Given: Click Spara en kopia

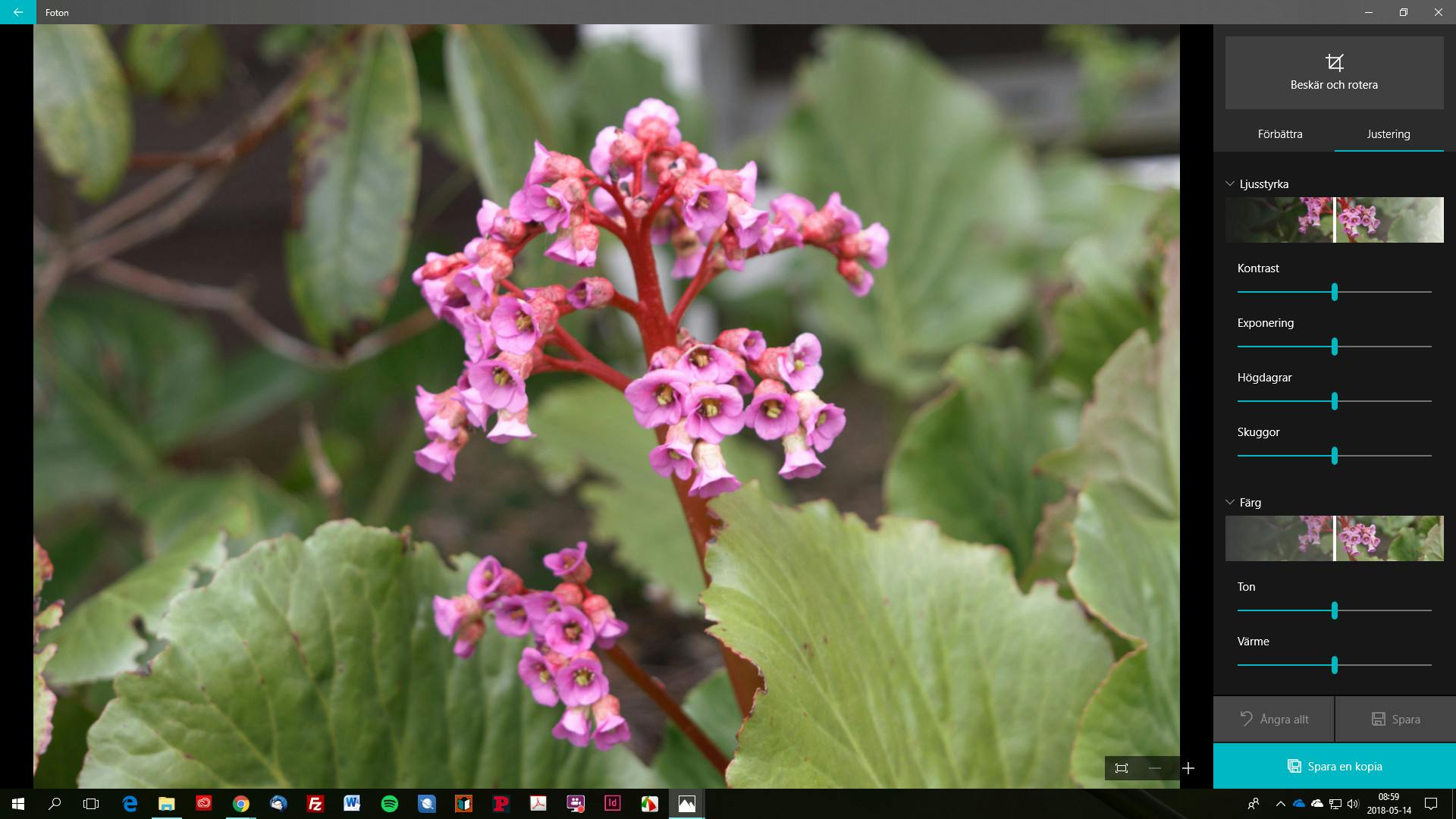Looking at the screenshot, I should click(x=1335, y=766).
